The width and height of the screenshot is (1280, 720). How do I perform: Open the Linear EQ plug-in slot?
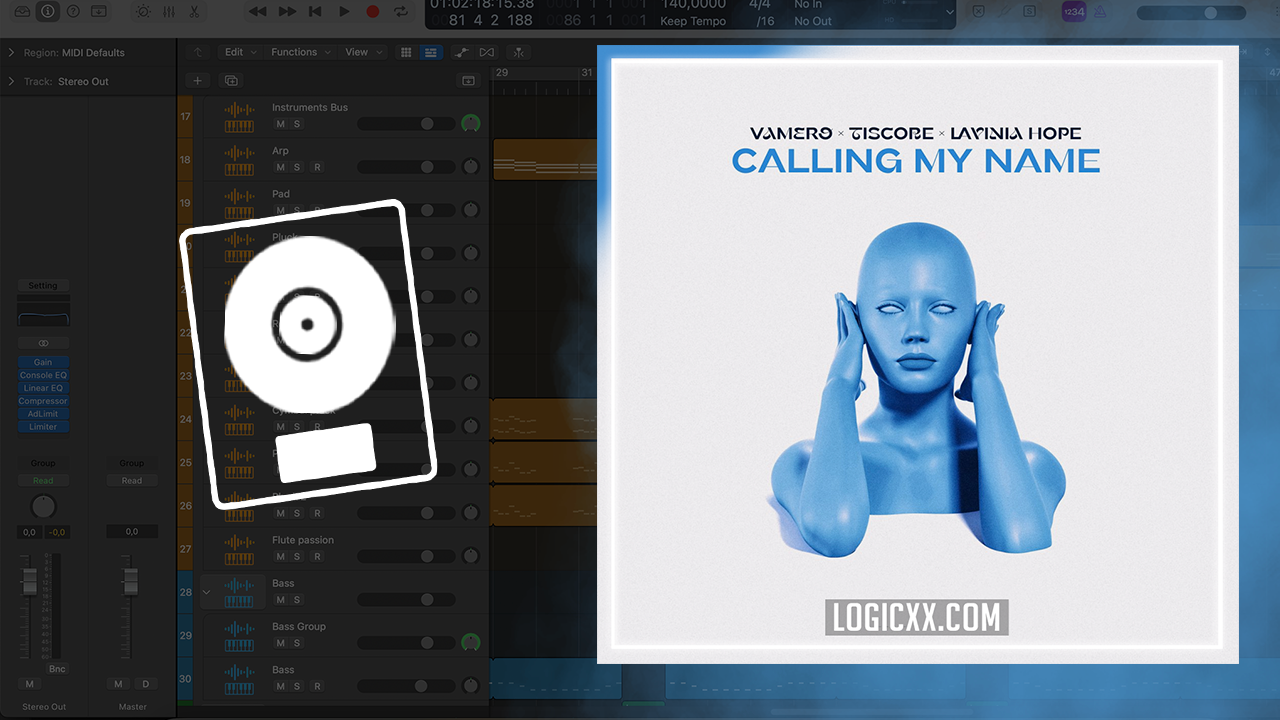[43, 389]
